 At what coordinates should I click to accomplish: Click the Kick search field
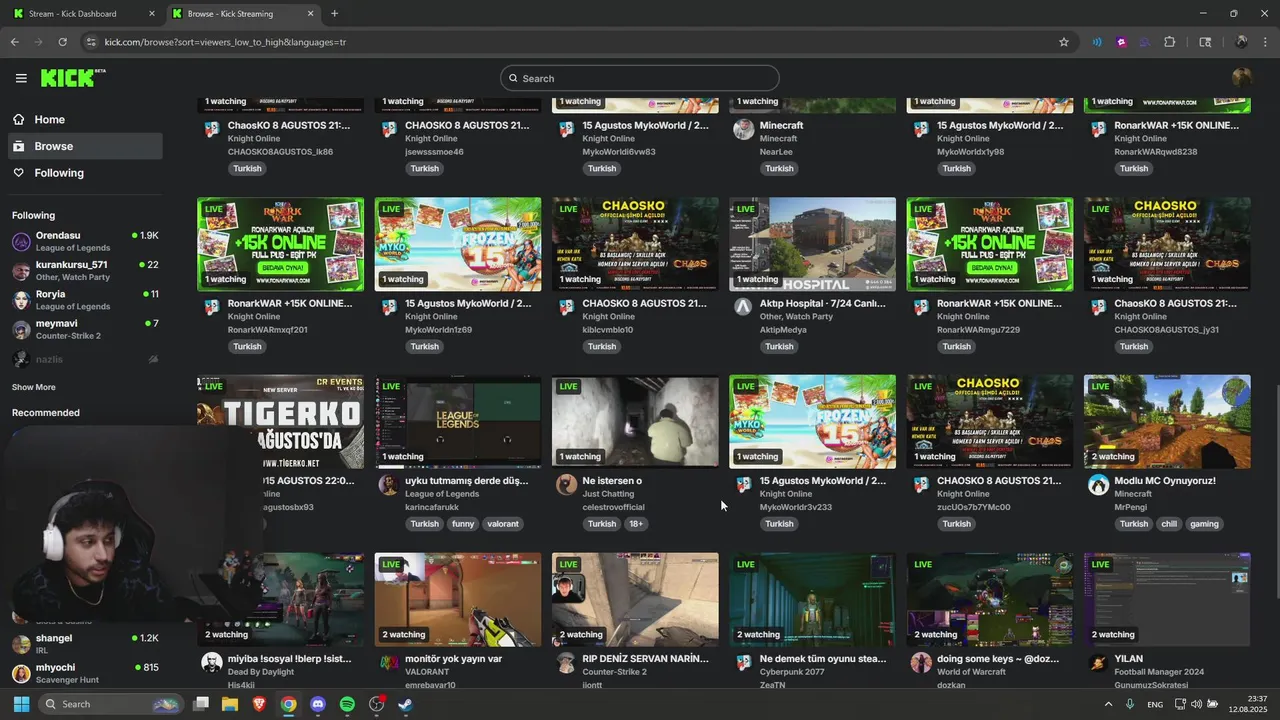[640, 78]
